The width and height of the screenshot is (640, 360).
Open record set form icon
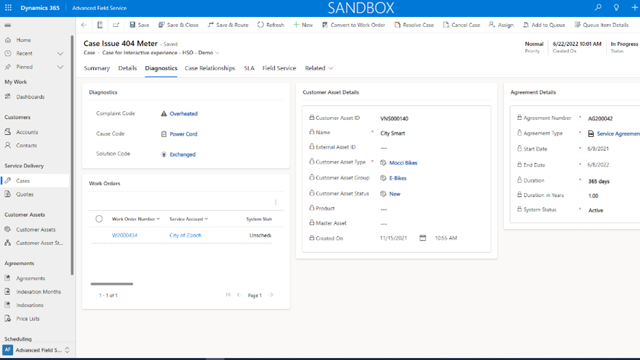point(100,25)
